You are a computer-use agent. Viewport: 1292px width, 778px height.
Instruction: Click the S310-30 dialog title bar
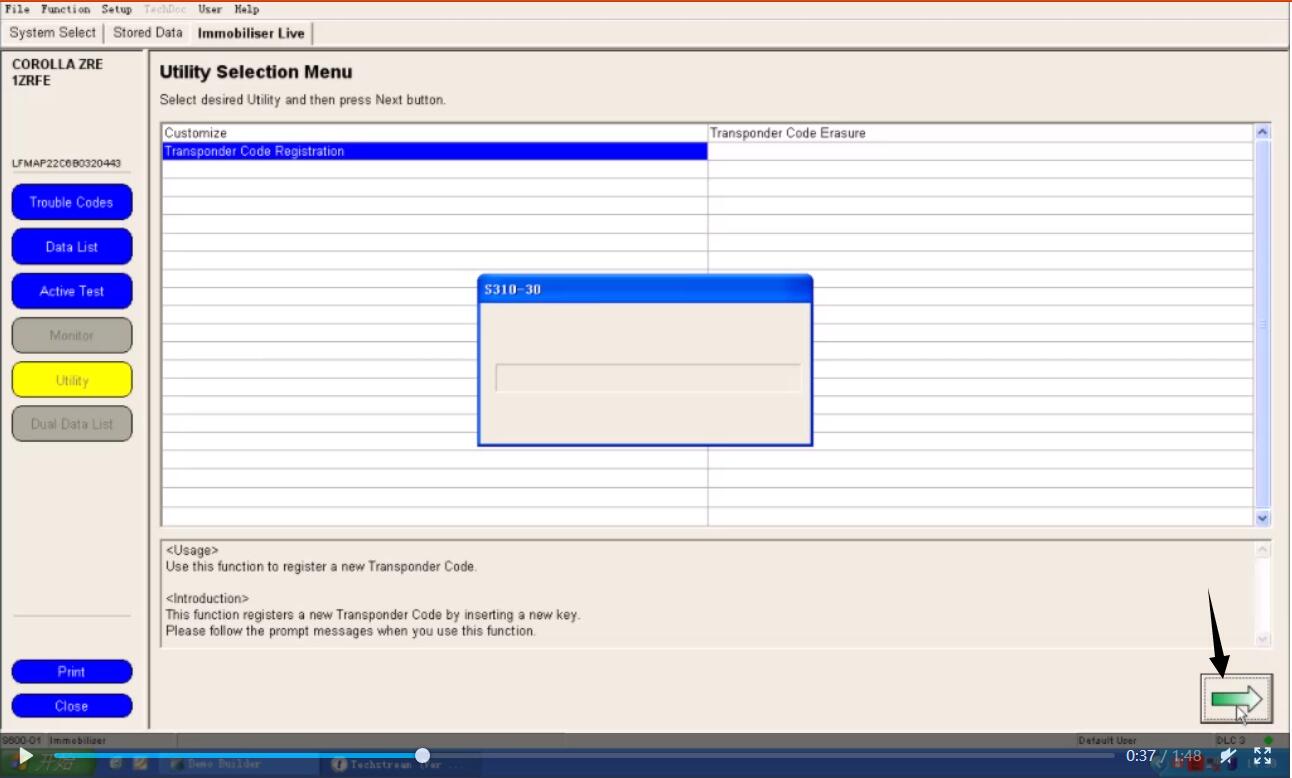(645, 289)
